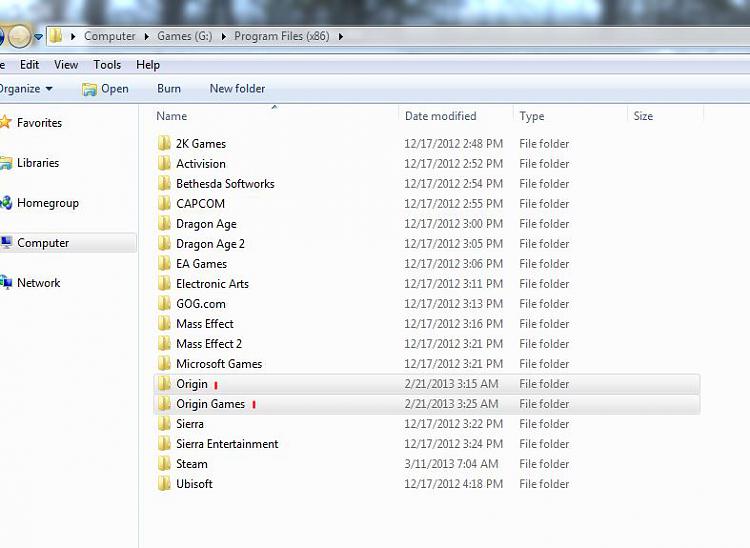Click the Steam folder icon
750x548 pixels.
tap(164, 464)
